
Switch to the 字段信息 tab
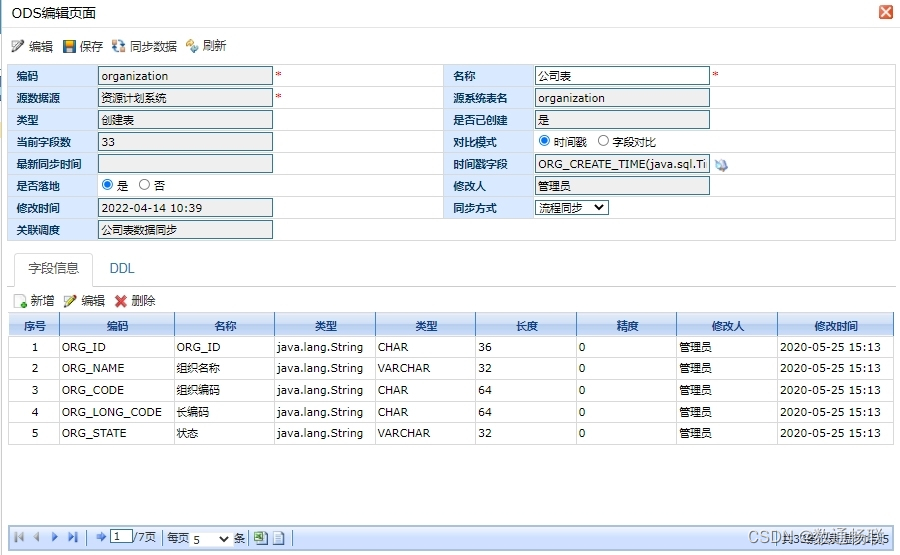tap(53, 269)
